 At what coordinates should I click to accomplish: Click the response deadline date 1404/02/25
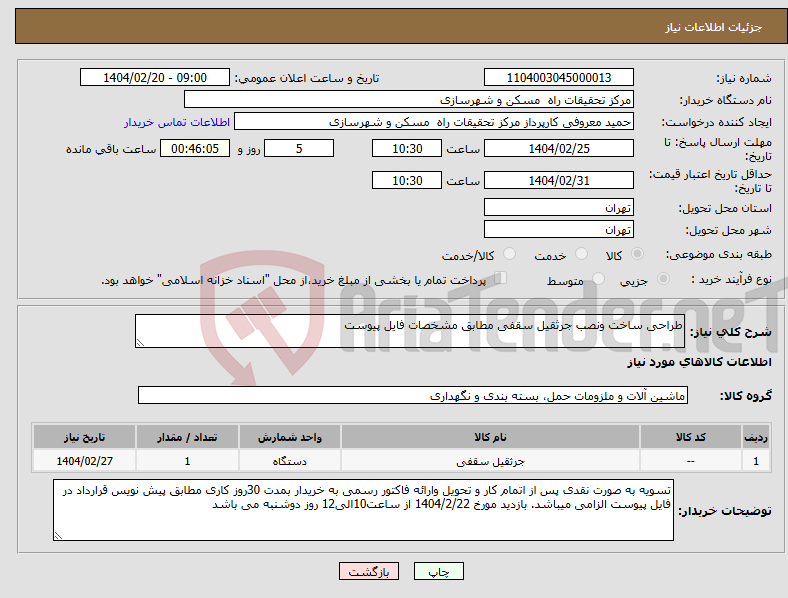559,148
